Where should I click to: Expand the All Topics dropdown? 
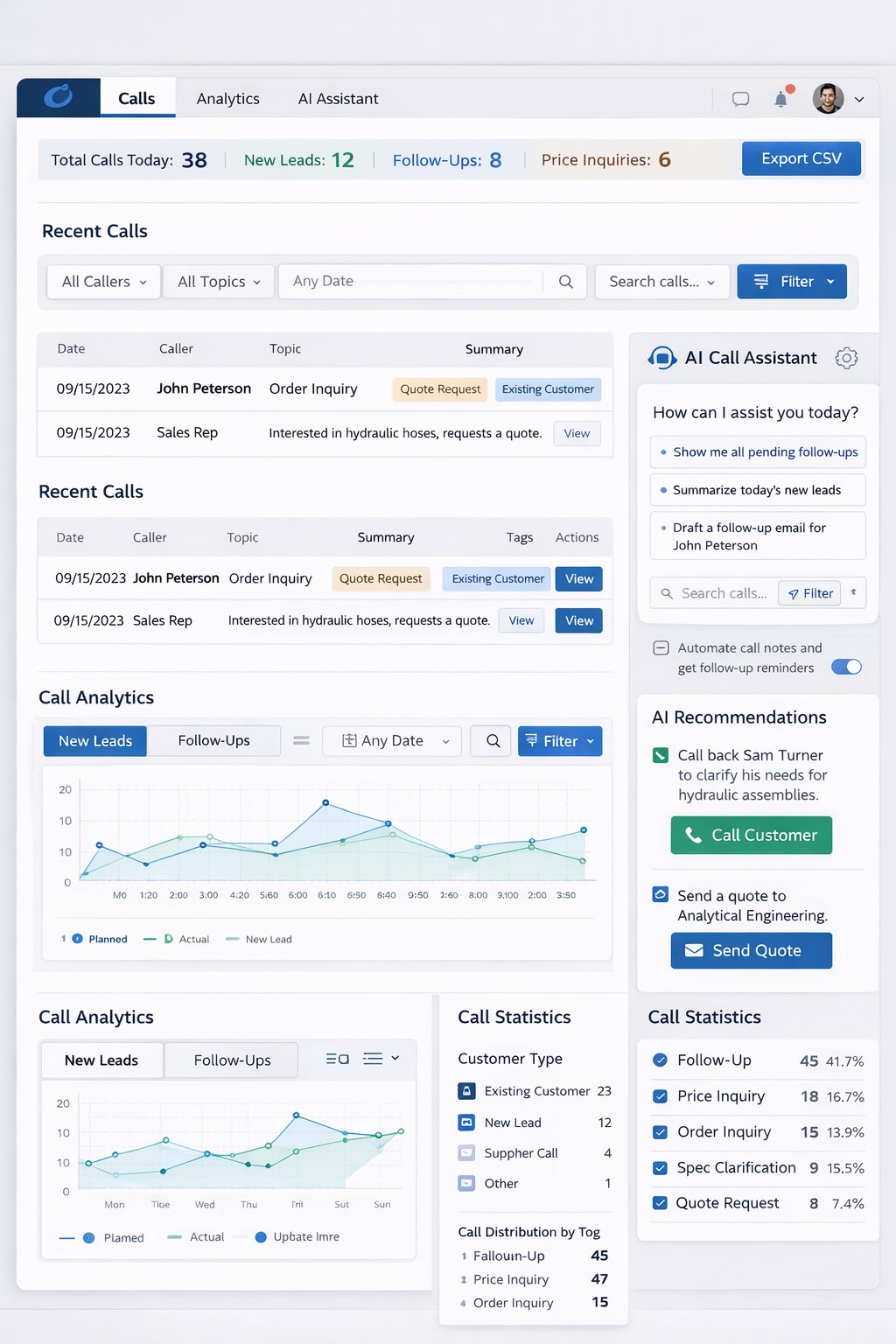[219, 282]
